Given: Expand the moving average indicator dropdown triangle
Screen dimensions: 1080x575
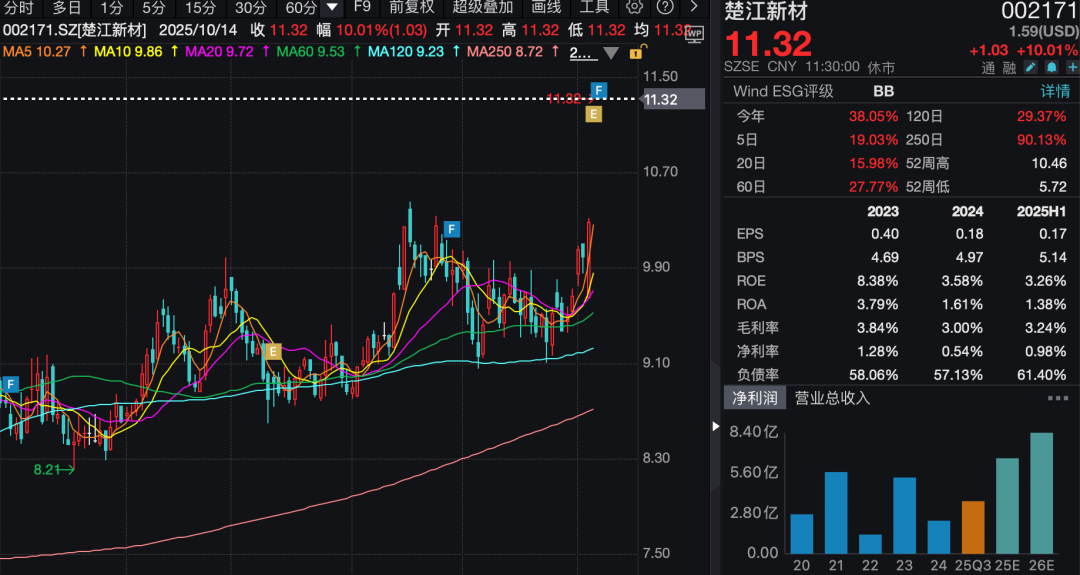Looking at the screenshot, I should [x=609, y=52].
